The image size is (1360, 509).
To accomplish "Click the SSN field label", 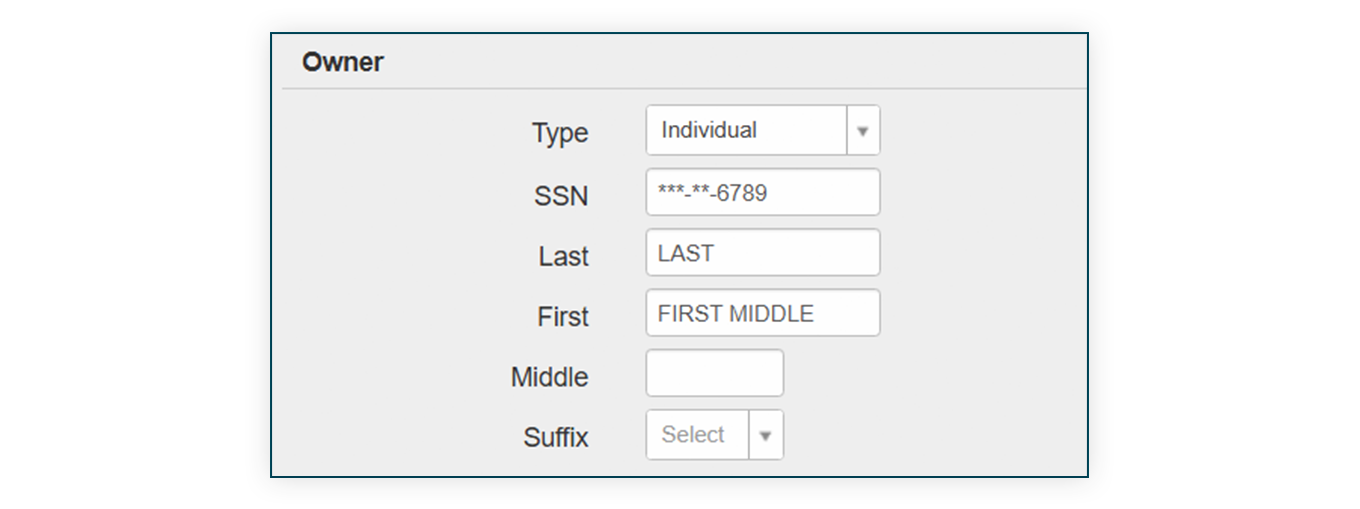I will click(x=561, y=195).
